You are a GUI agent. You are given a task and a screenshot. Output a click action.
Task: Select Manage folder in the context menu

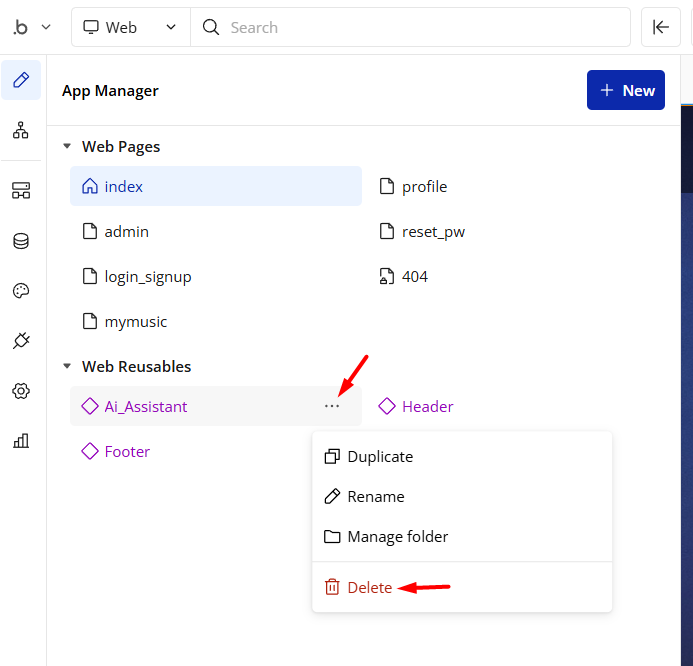click(397, 537)
